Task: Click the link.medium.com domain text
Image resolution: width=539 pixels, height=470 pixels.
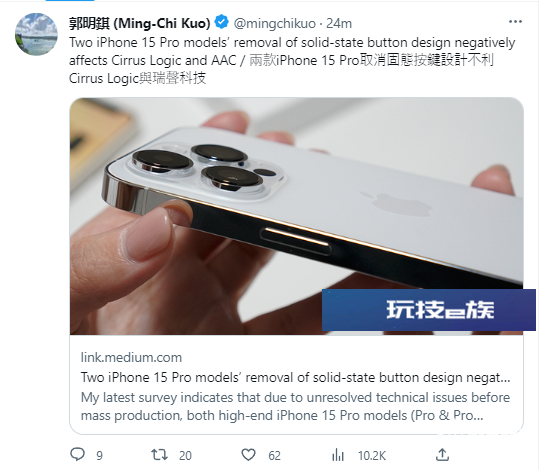Action: (x=131, y=357)
